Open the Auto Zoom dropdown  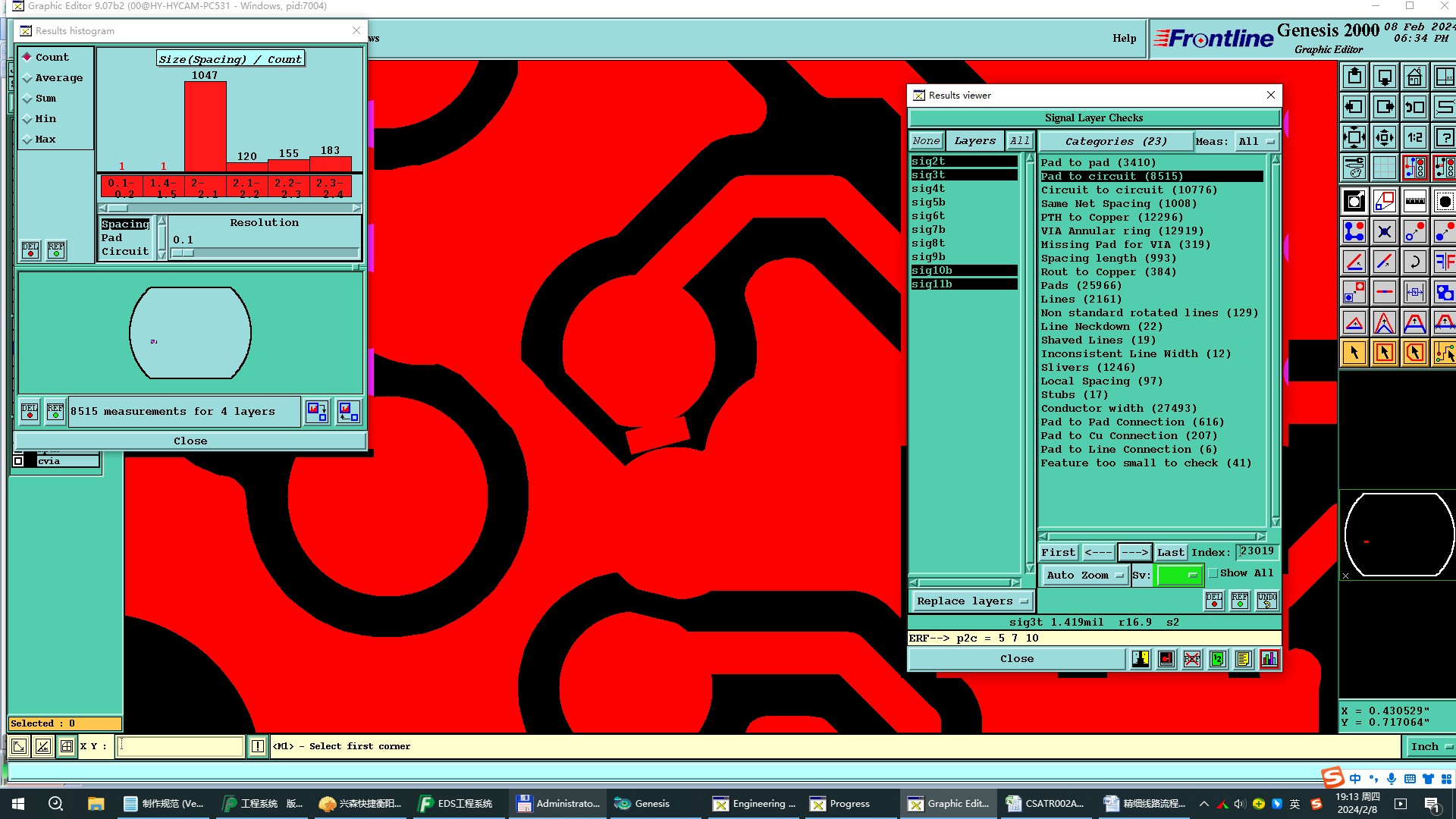[x=1084, y=575]
